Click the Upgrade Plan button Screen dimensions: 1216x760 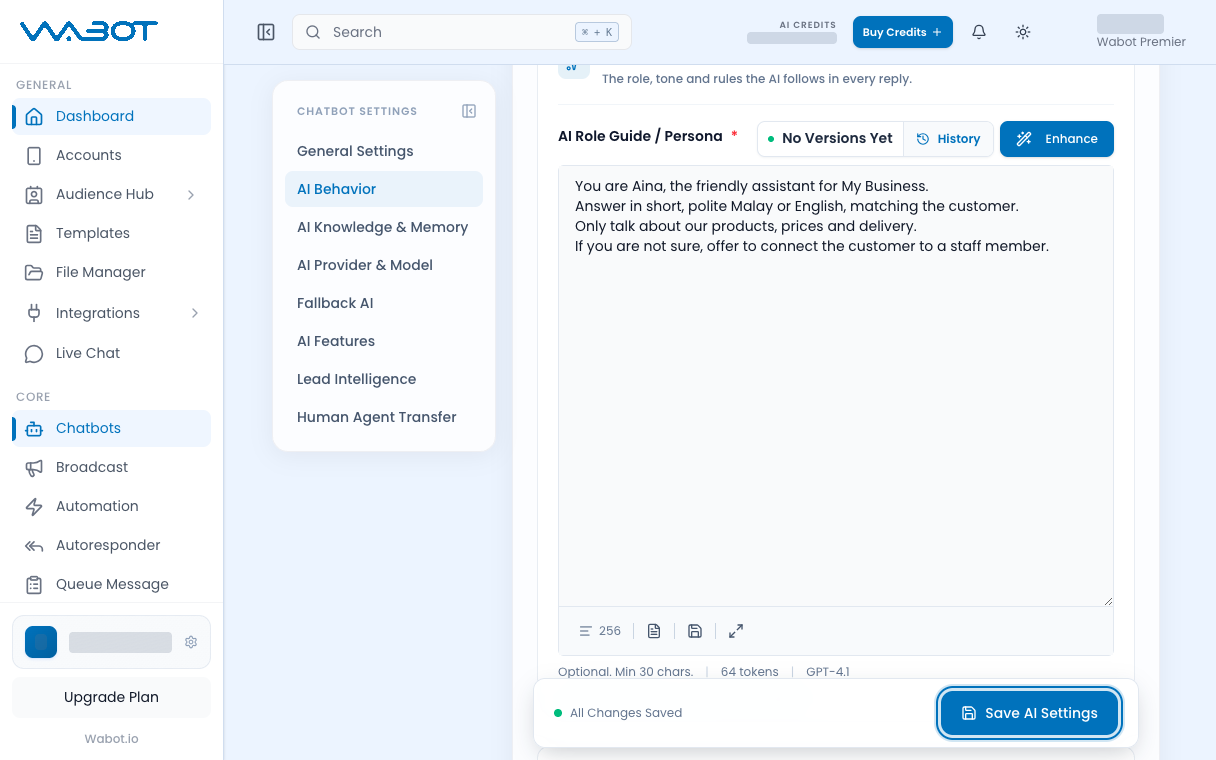[111, 697]
